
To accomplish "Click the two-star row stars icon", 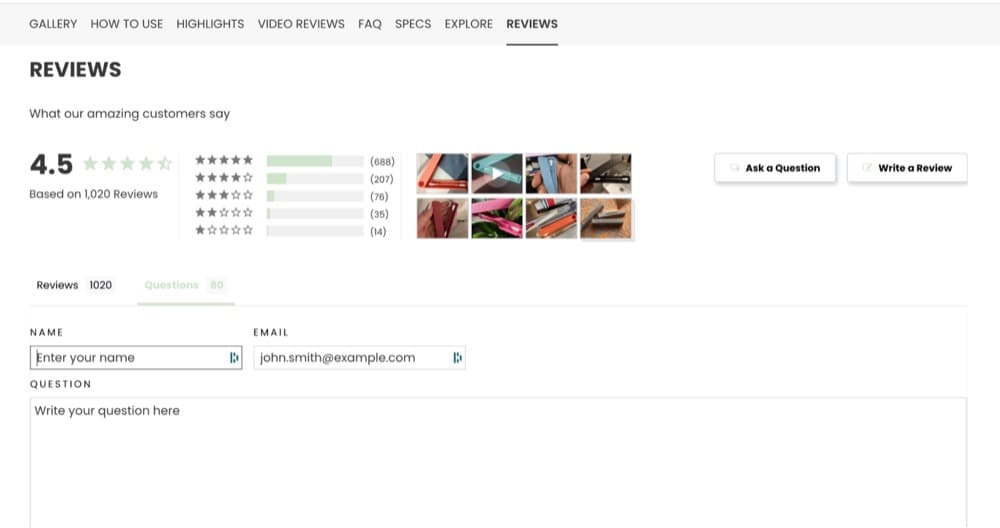I will click(x=224, y=212).
